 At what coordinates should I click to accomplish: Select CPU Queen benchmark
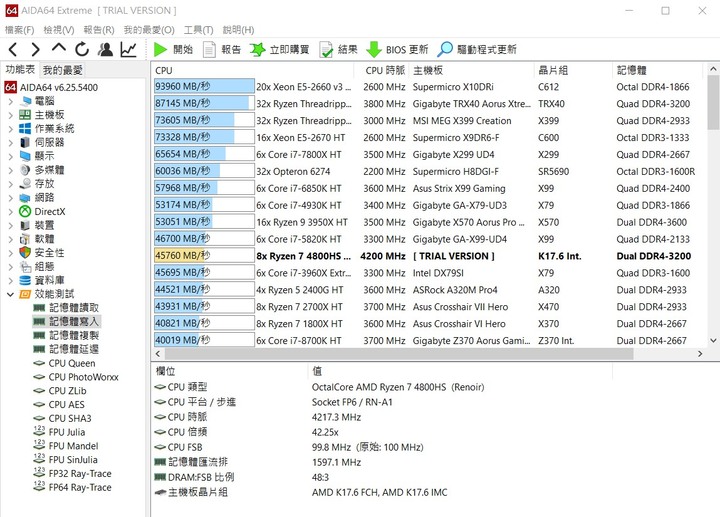click(64, 363)
